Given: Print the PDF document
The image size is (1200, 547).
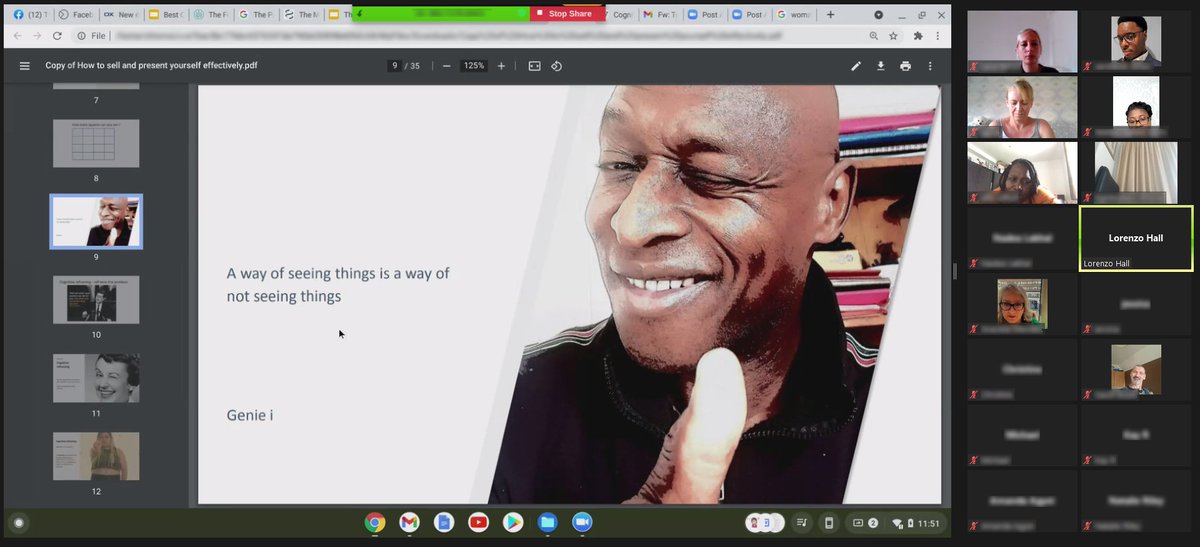Looking at the screenshot, I should pos(905,66).
